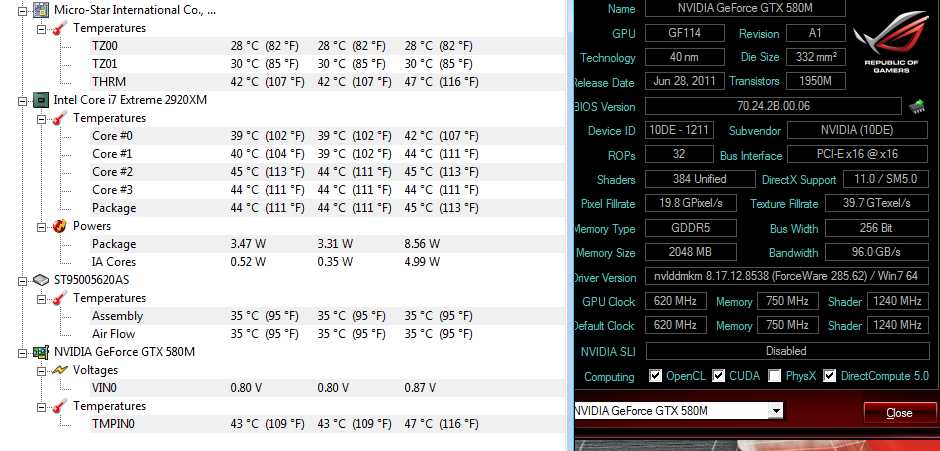Click the GDDR5 Memory Type value
Image resolution: width=940 pixels, height=451 pixels.
[691, 228]
